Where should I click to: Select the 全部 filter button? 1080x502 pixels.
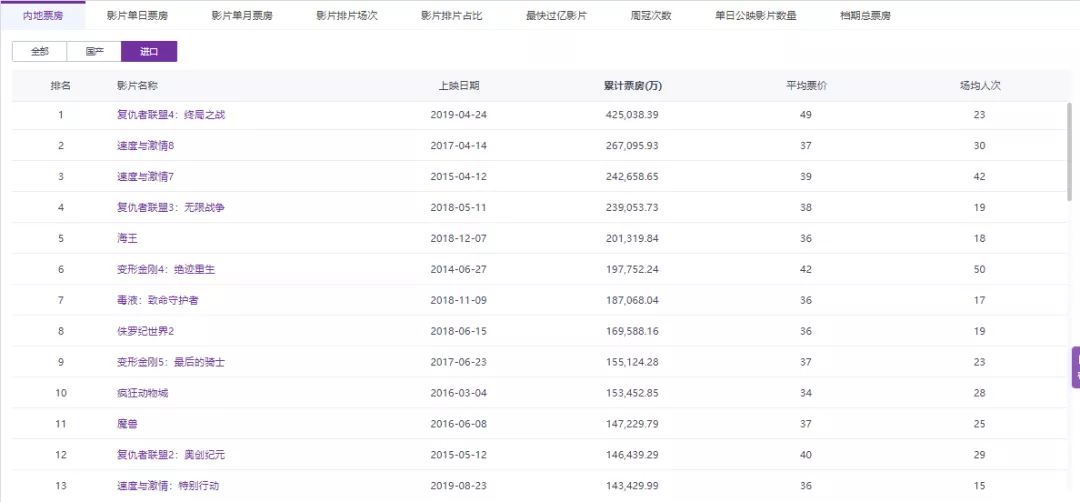pos(39,52)
